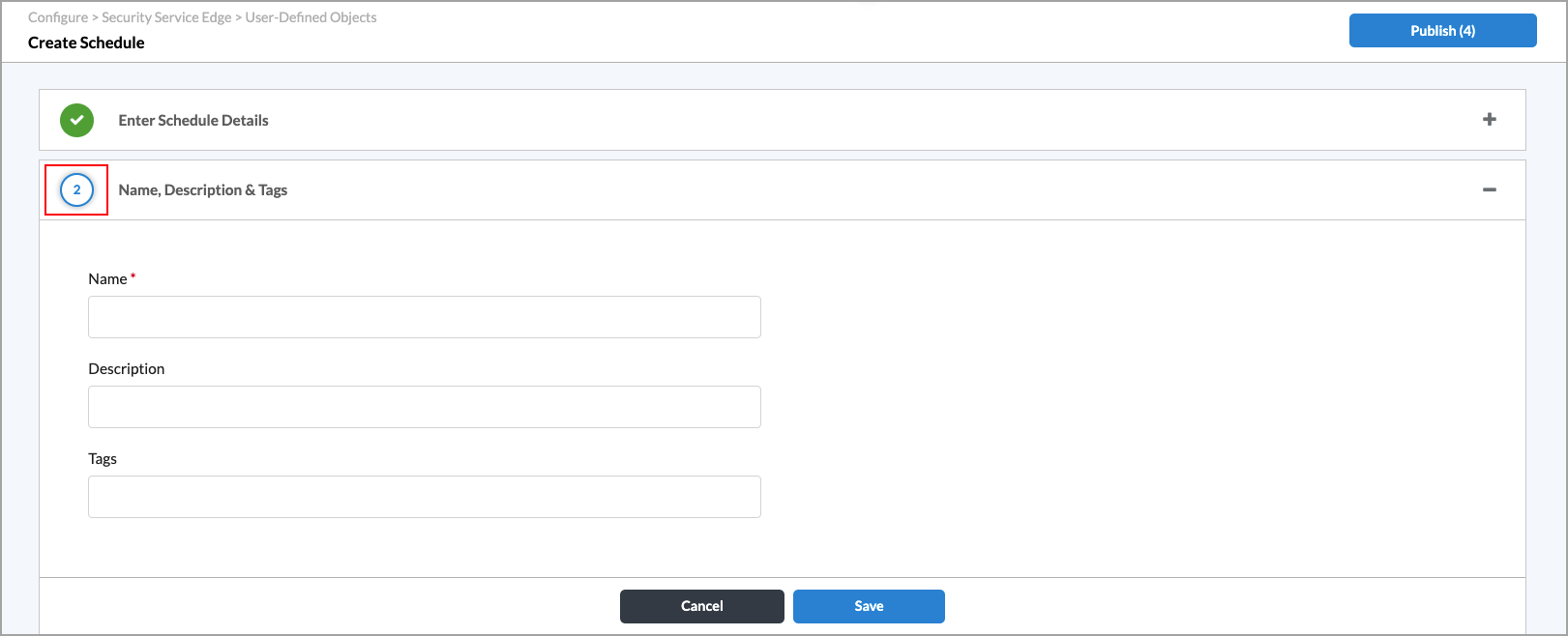The image size is (1568, 636).
Task: Click the green checkmark step icon
Action: [x=76, y=121]
